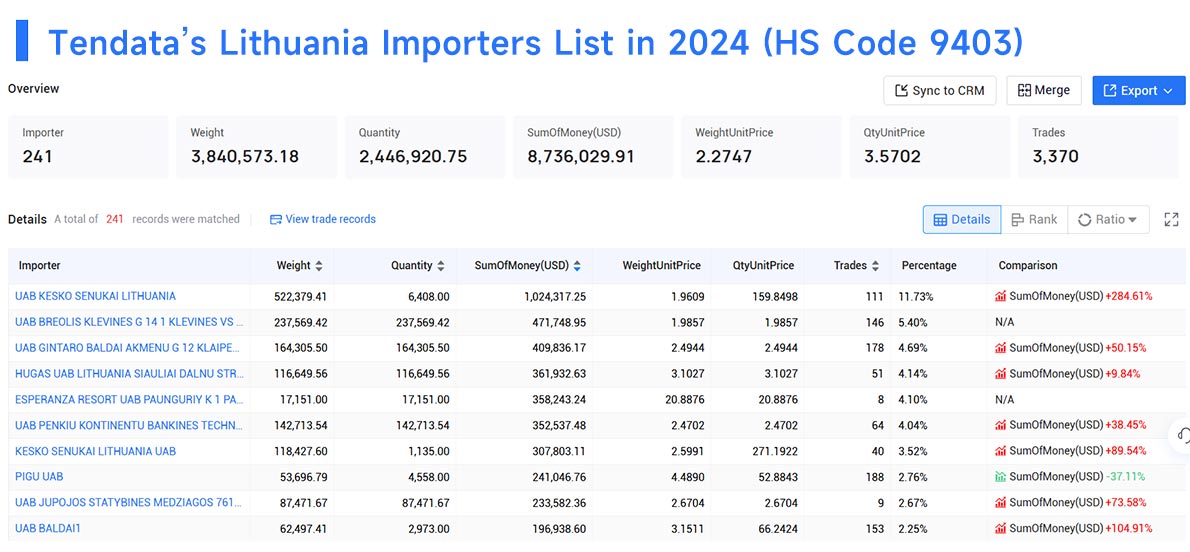The width and height of the screenshot is (1190, 552).
Task: Click the trade records list icon
Action: coord(275,219)
